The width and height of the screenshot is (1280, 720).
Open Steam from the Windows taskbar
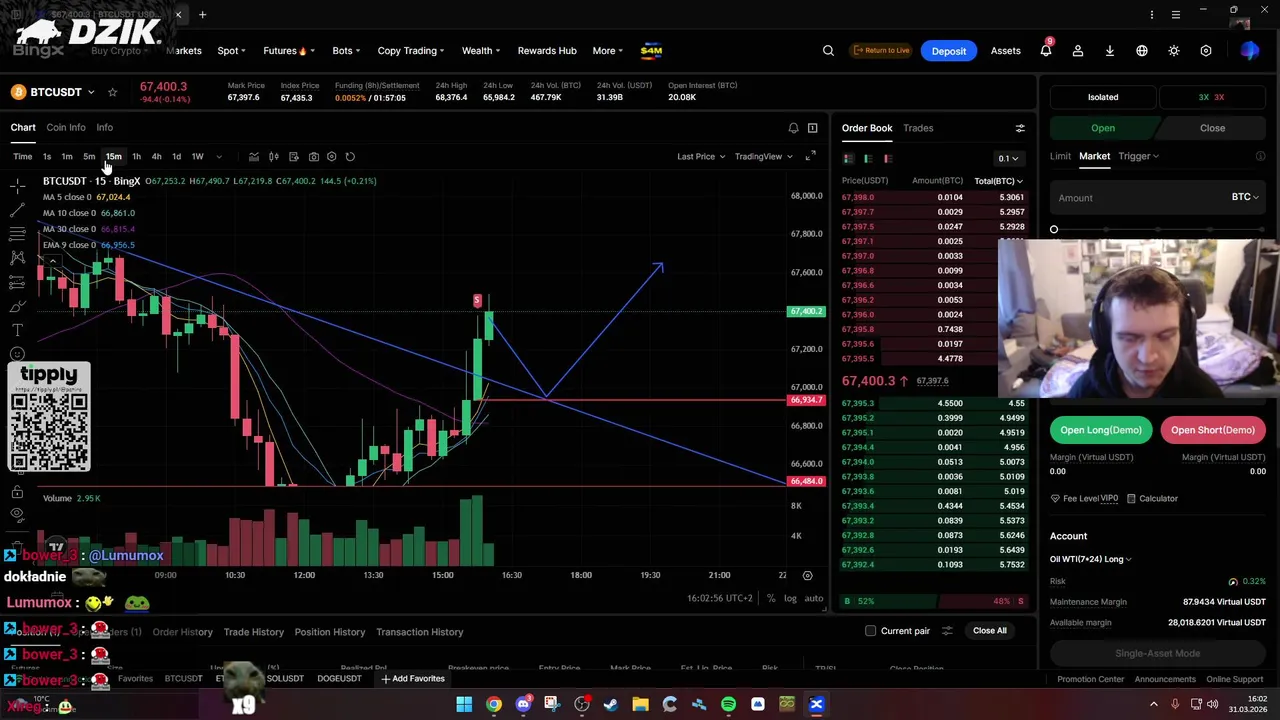(611, 705)
